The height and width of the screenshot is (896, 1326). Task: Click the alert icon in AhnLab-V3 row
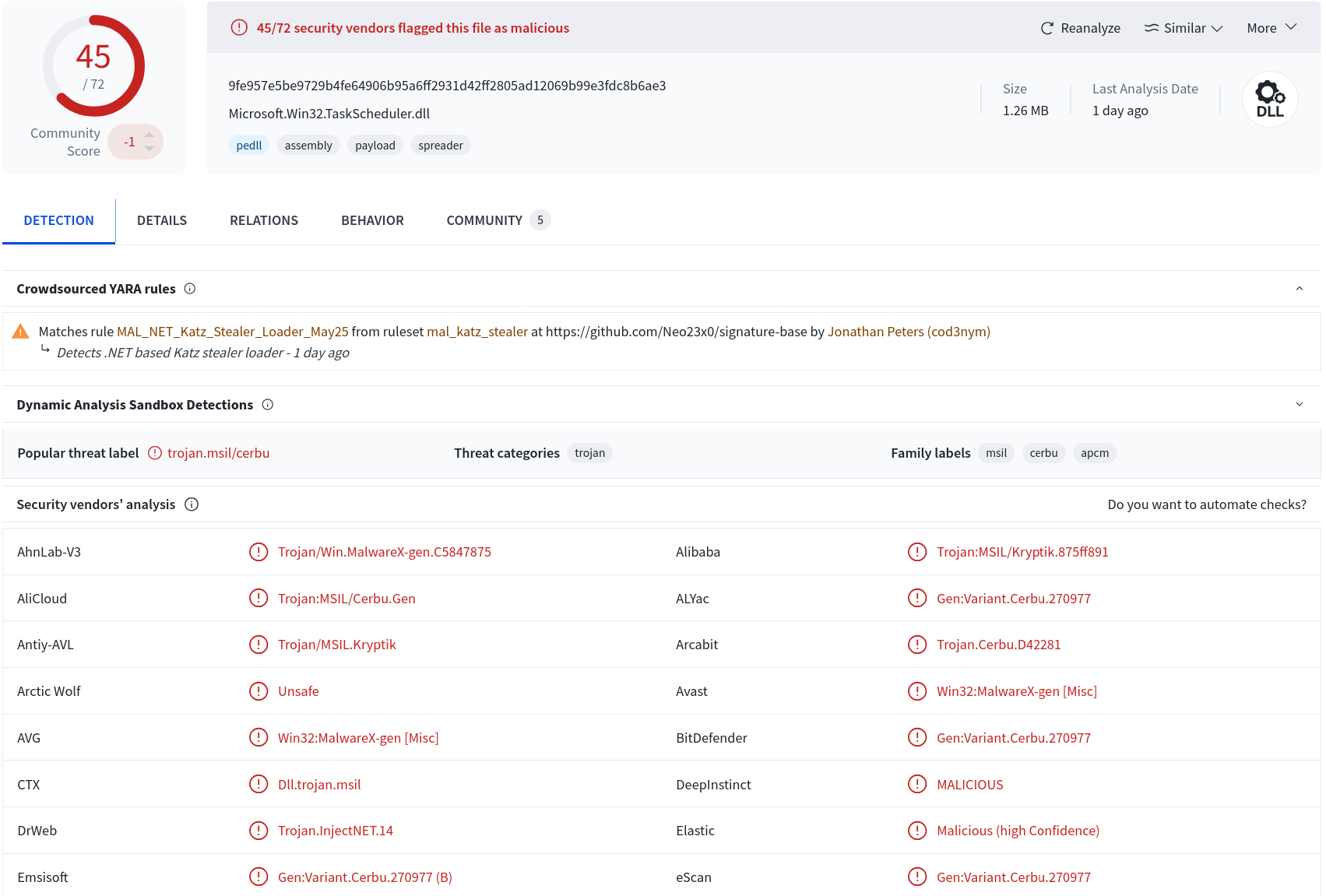(259, 552)
